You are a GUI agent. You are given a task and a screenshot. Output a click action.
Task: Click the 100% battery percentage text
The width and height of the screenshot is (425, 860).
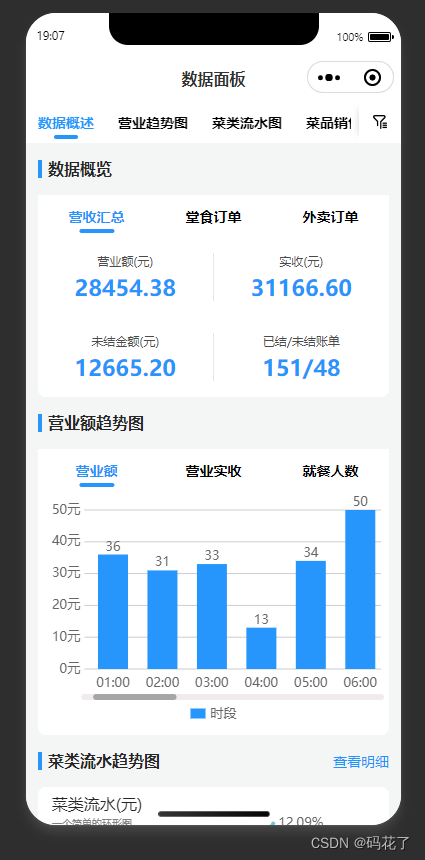[x=350, y=37]
